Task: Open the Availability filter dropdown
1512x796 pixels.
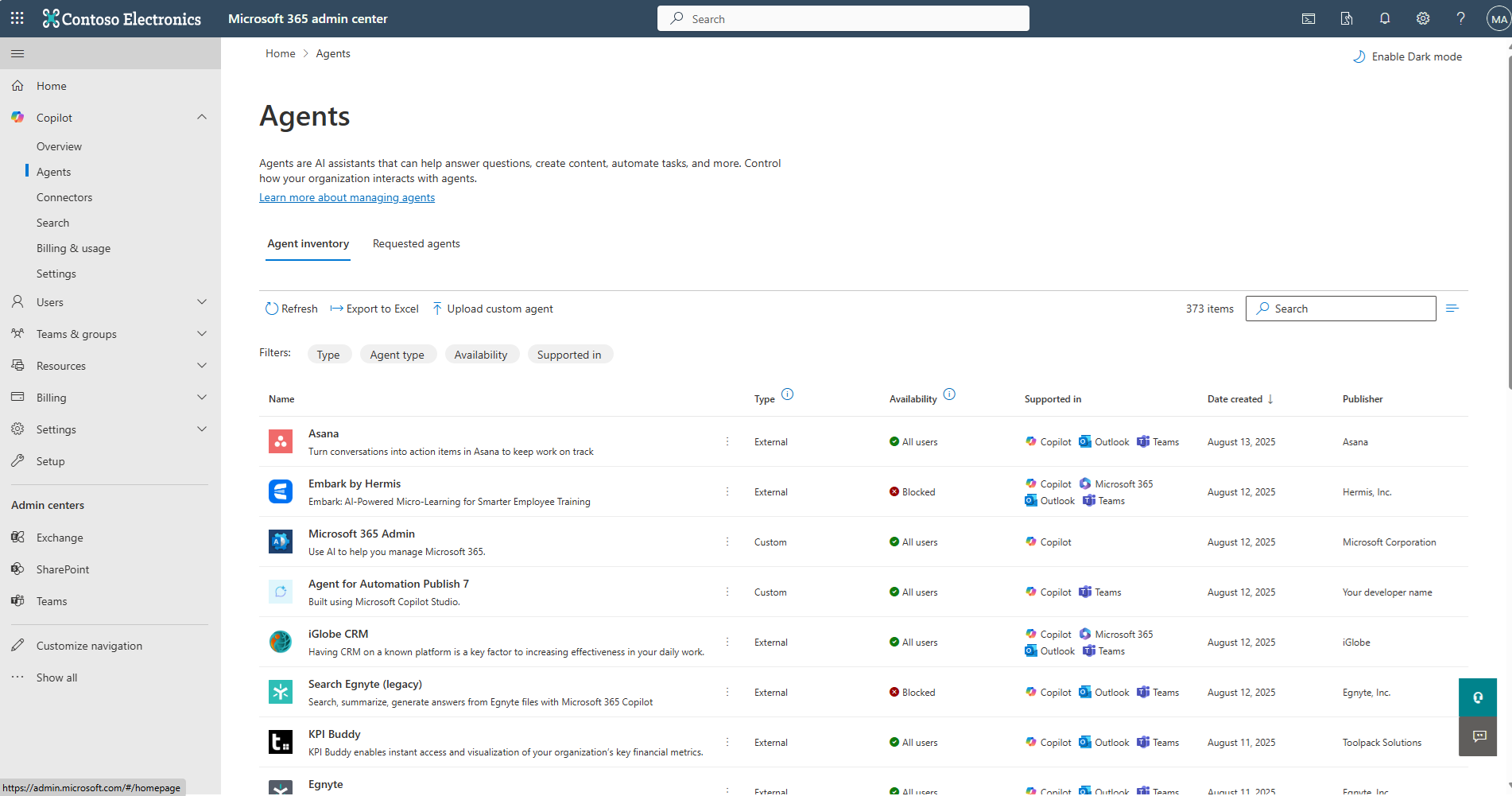Action: click(x=480, y=355)
